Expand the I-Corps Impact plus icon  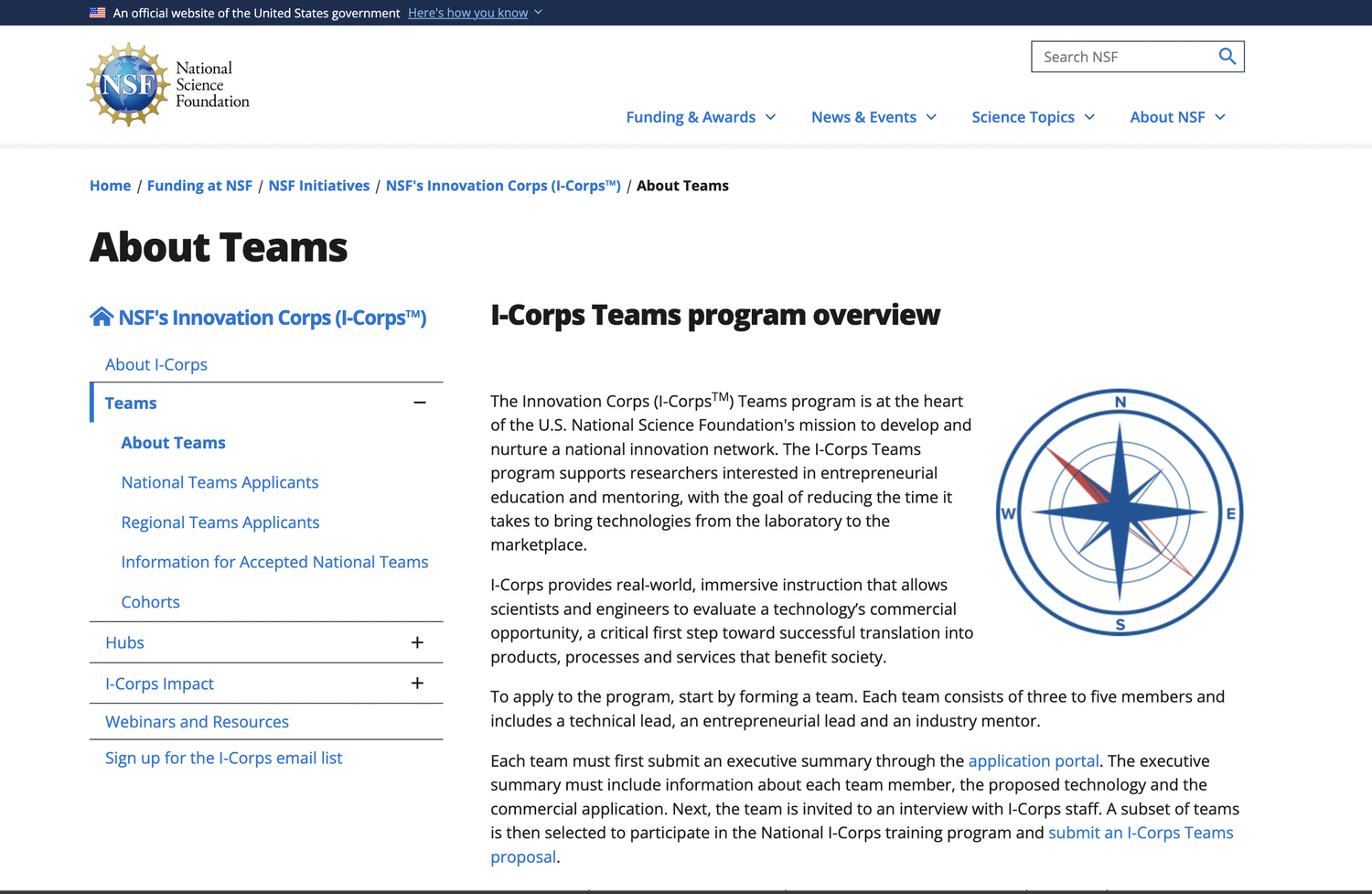pos(417,684)
